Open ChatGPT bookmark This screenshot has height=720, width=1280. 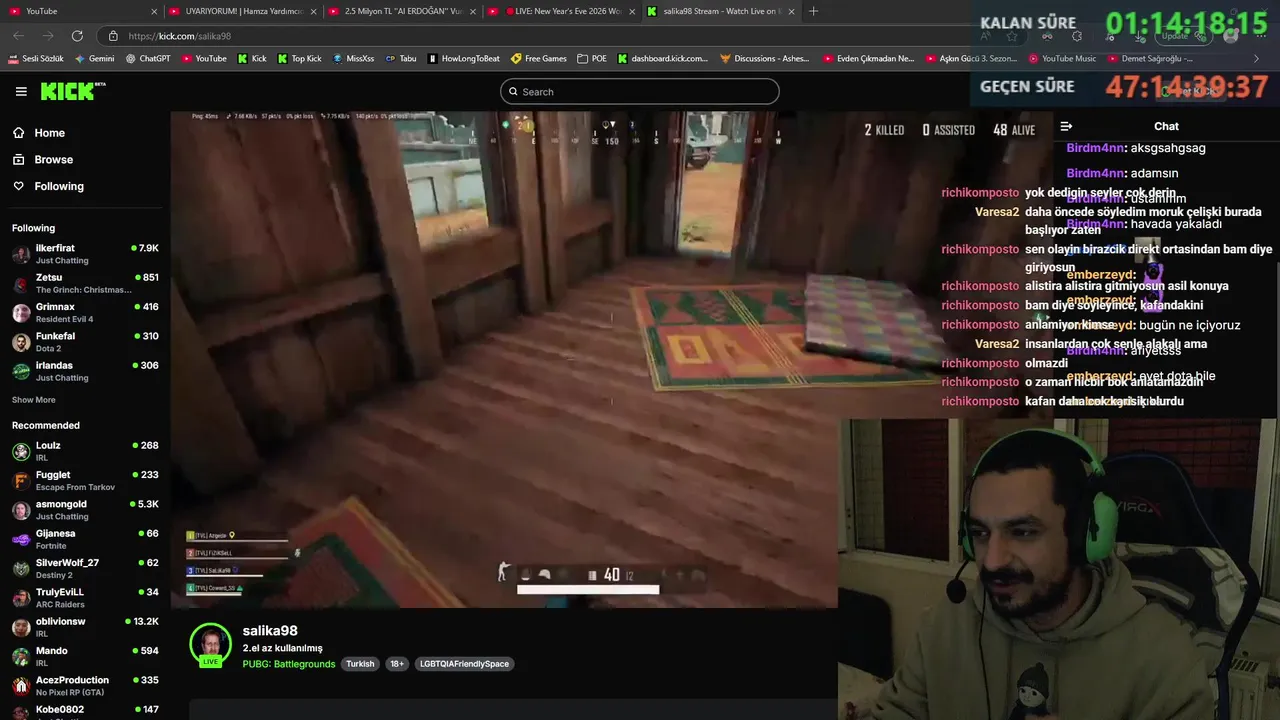[148, 59]
